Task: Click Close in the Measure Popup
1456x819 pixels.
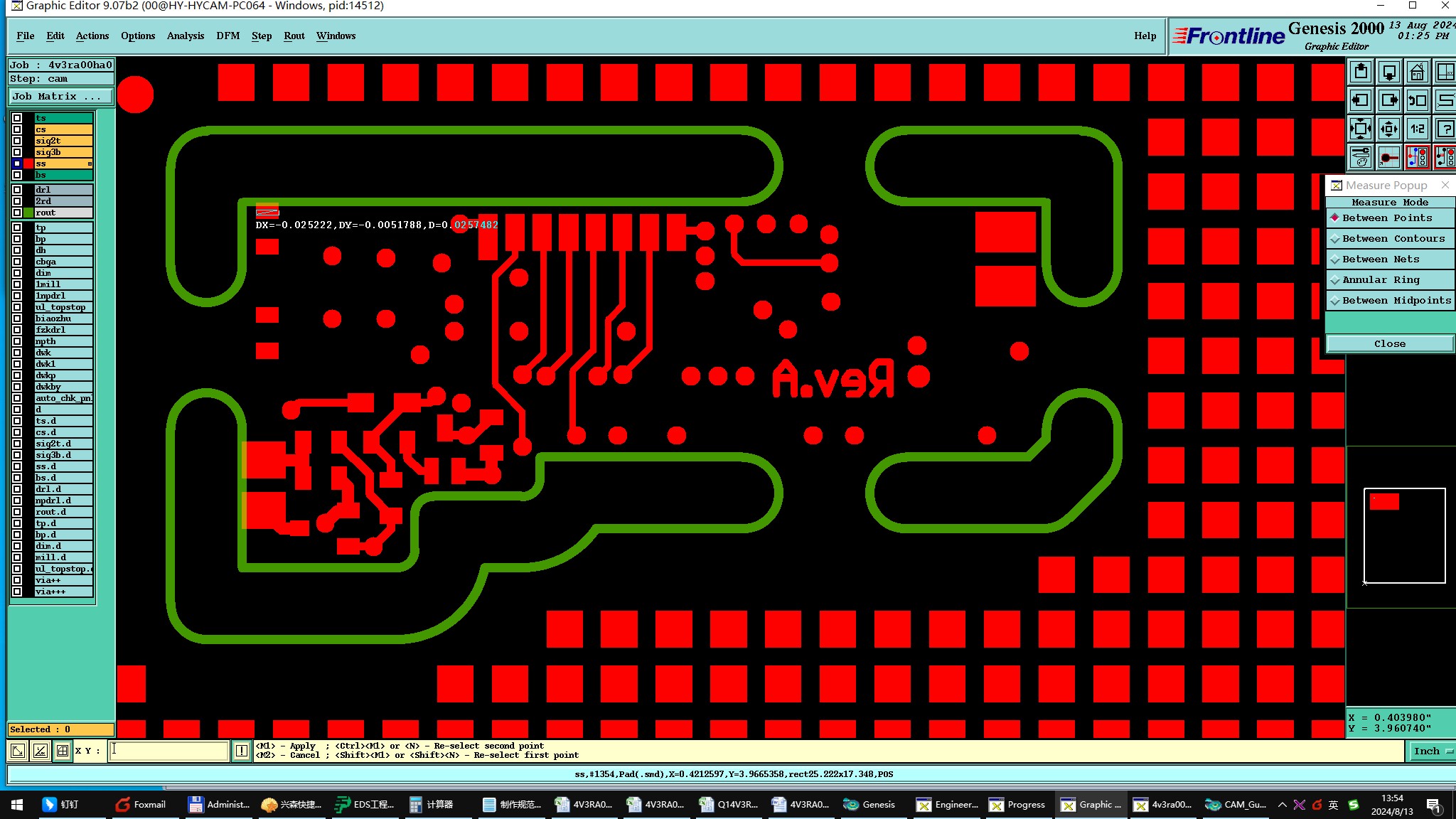Action: (1389, 344)
